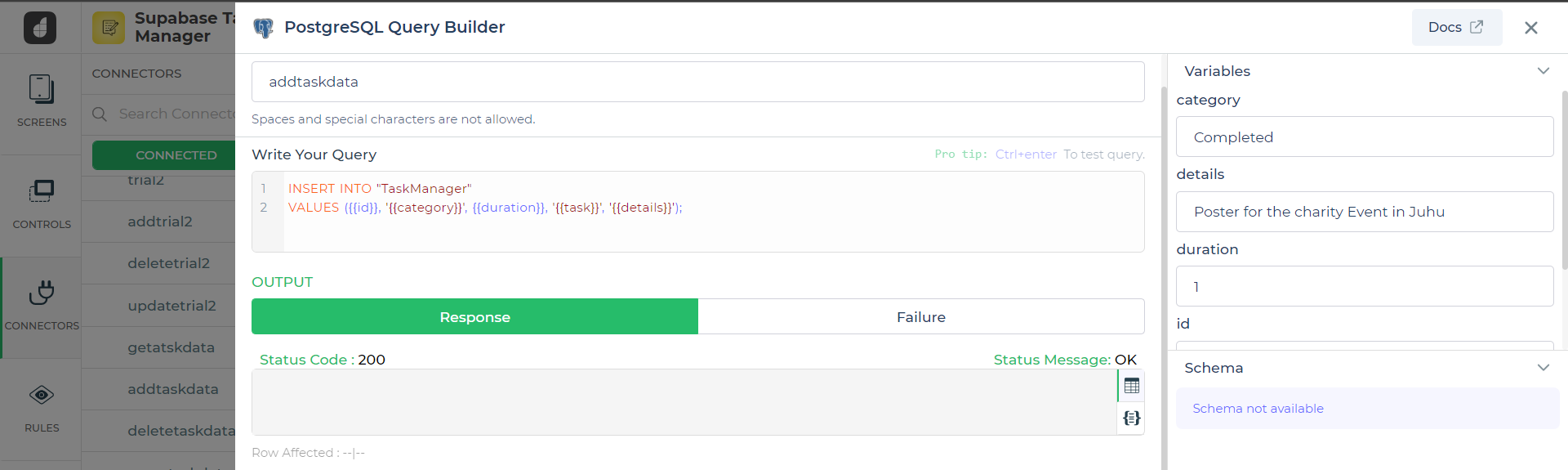
Task: Select the Connectors plug icon
Action: pyautogui.click(x=41, y=293)
